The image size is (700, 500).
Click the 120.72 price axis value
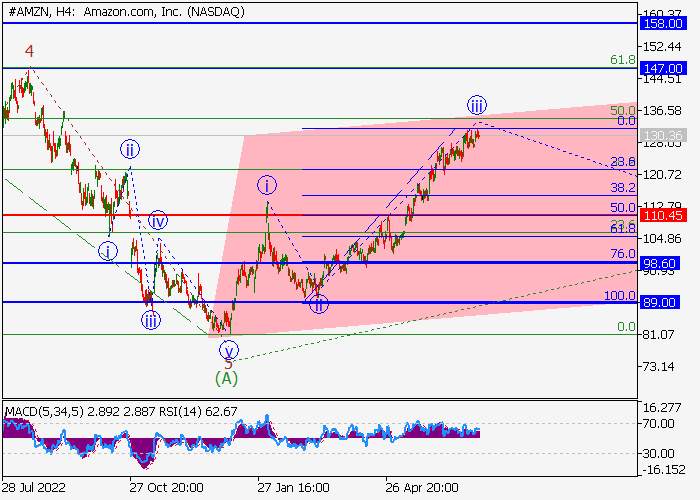[662, 175]
